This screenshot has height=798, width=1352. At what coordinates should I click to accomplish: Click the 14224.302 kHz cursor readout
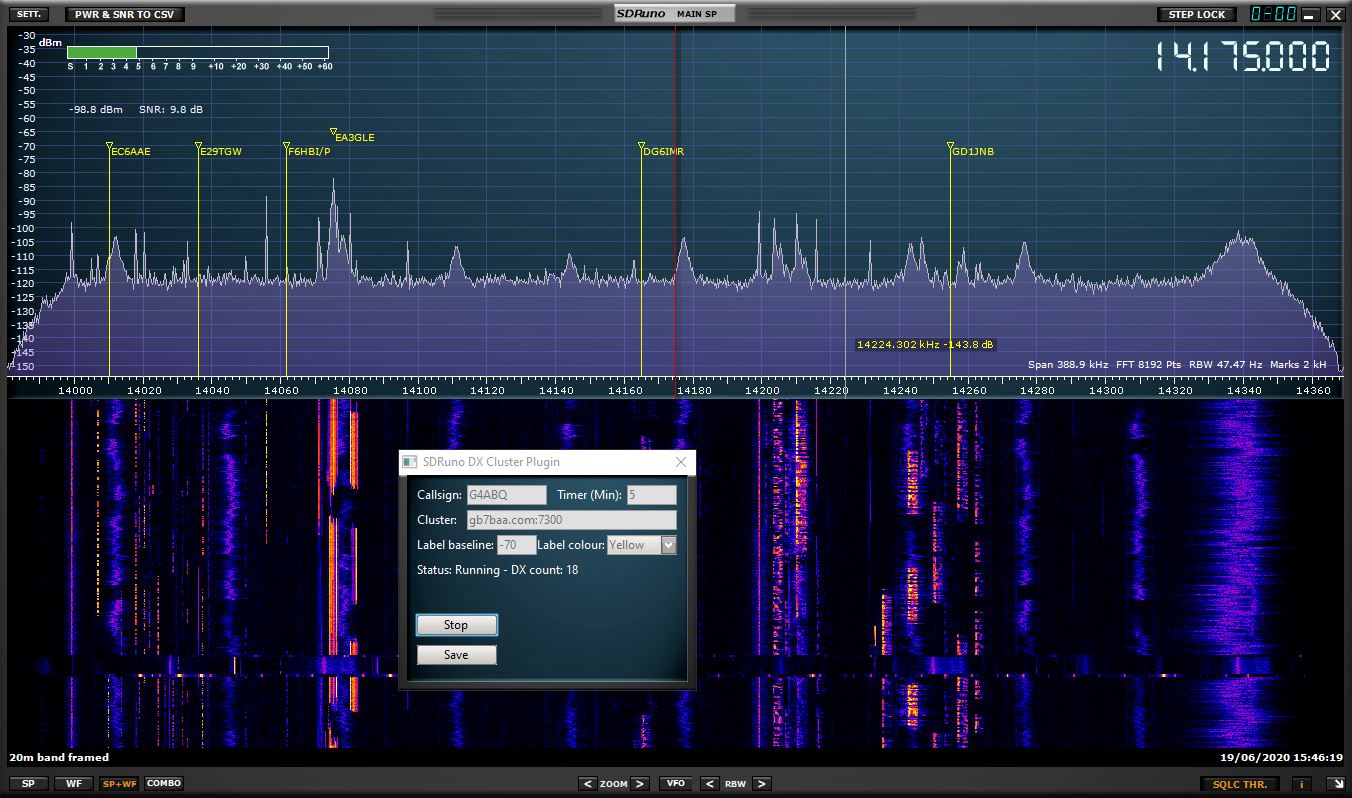pos(925,345)
